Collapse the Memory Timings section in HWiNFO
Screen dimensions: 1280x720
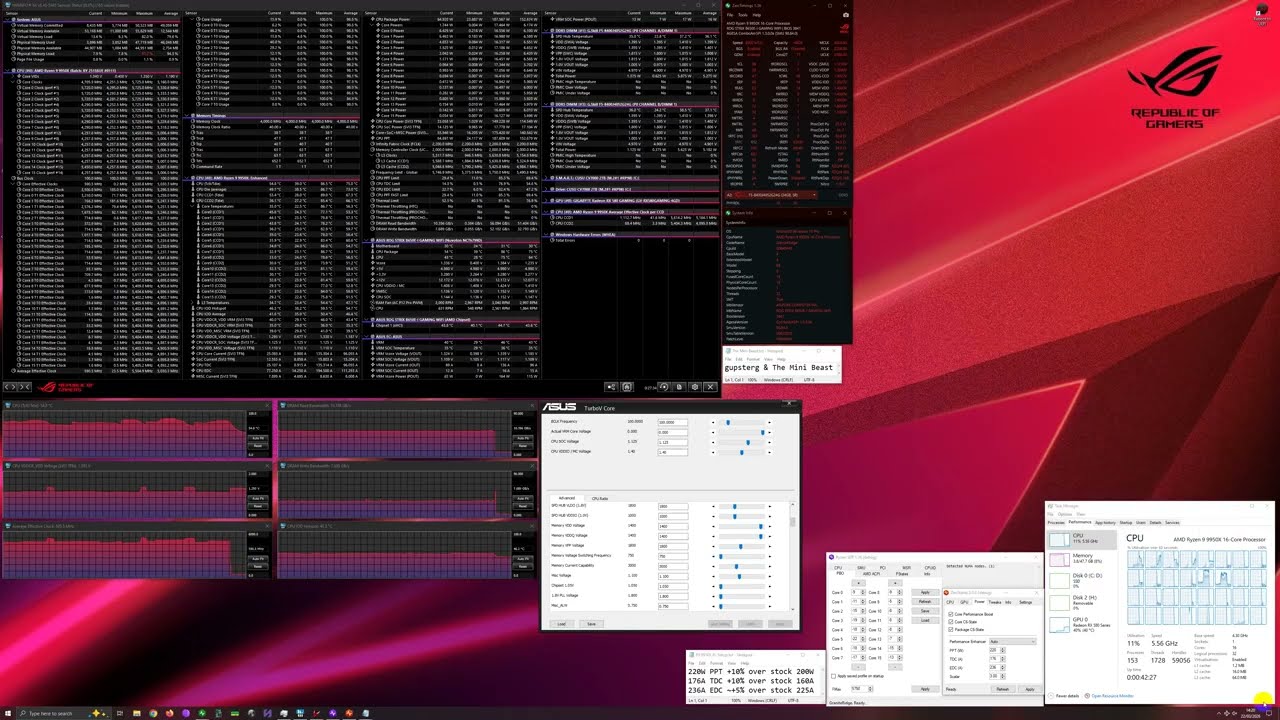pyautogui.click(x=186, y=115)
